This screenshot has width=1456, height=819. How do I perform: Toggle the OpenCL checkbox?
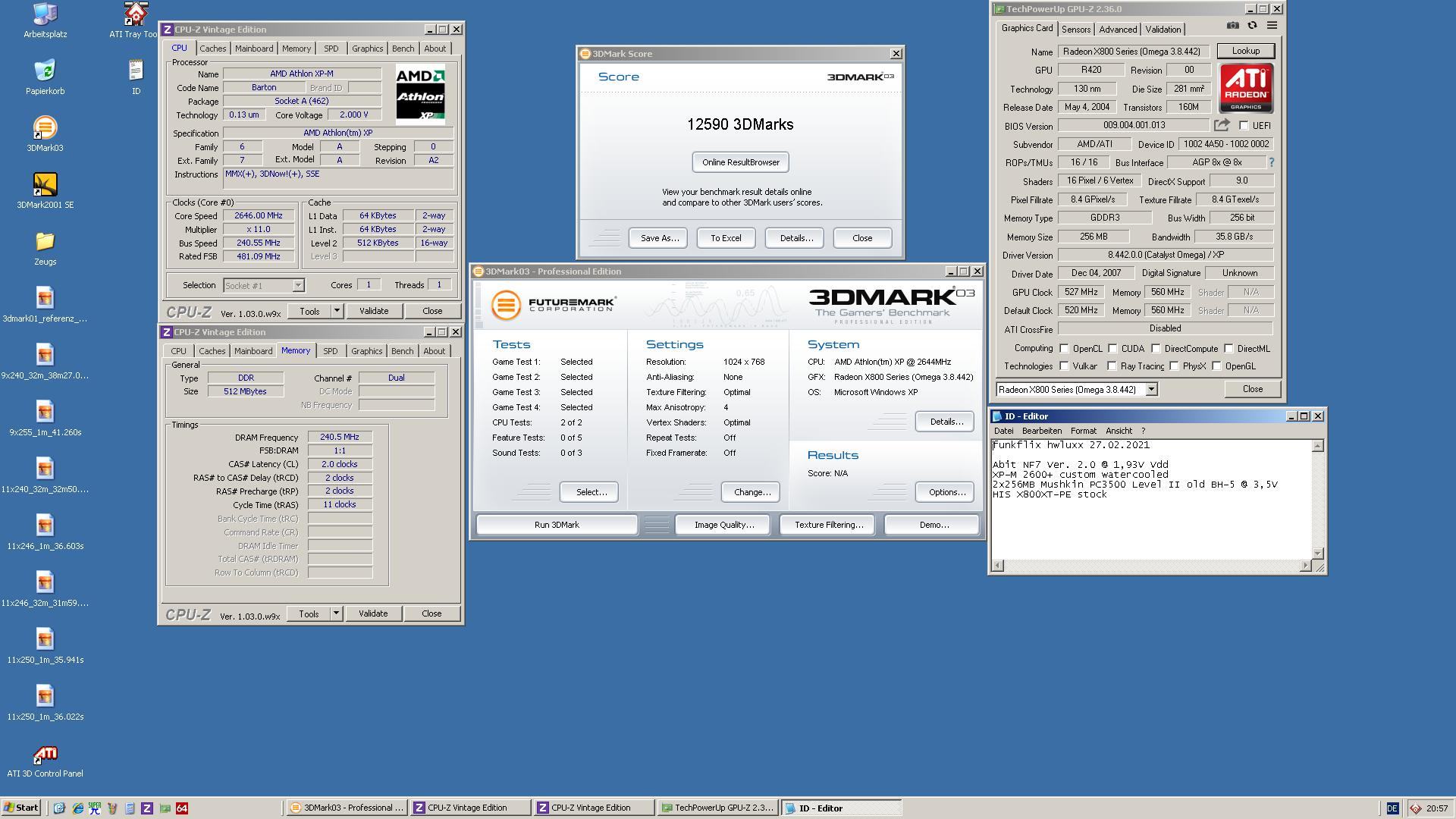[x=1064, y=349]
